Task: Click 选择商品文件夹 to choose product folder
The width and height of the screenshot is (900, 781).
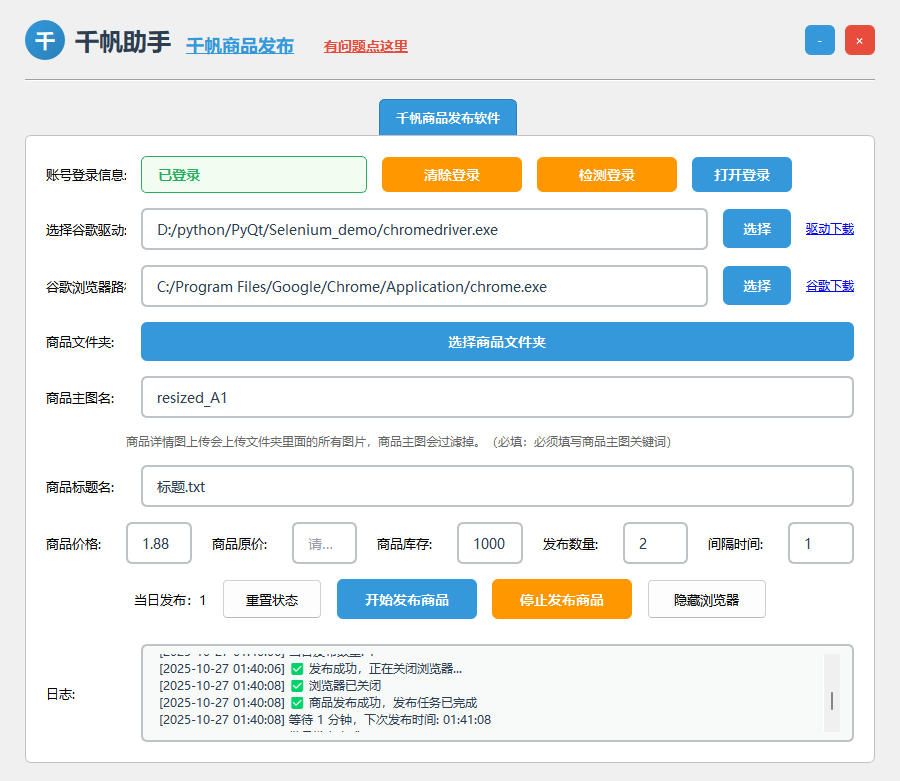Action: [x=497, y=342]
